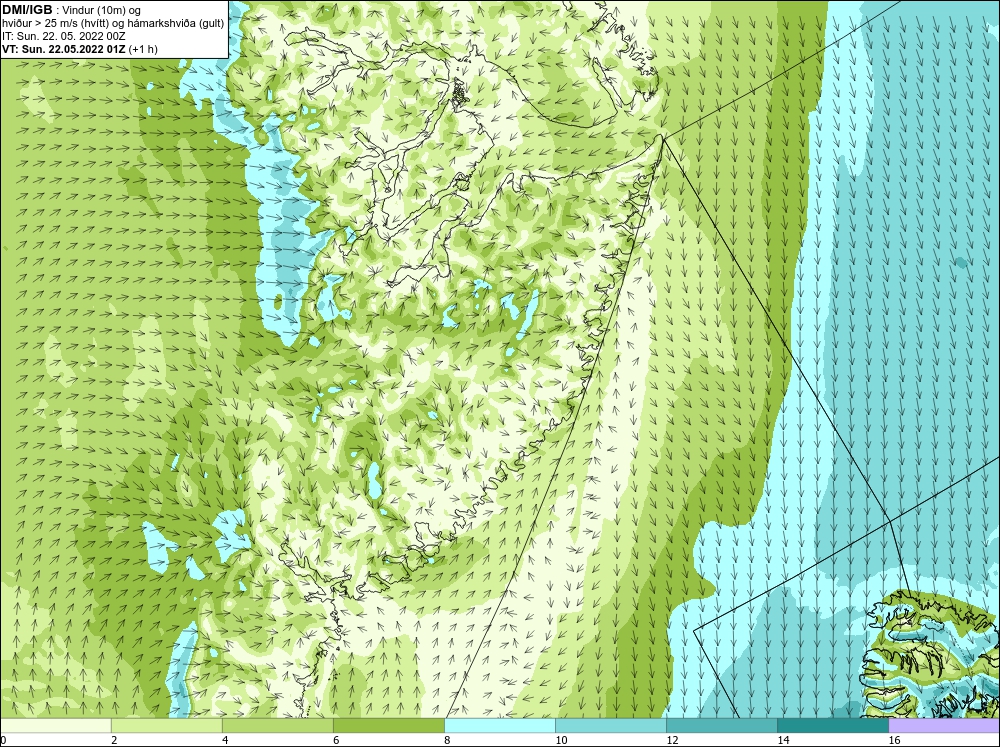Click the 6–8 m/s dark green swatch
Screen dimensions: 1000x747
click(389, 725)
